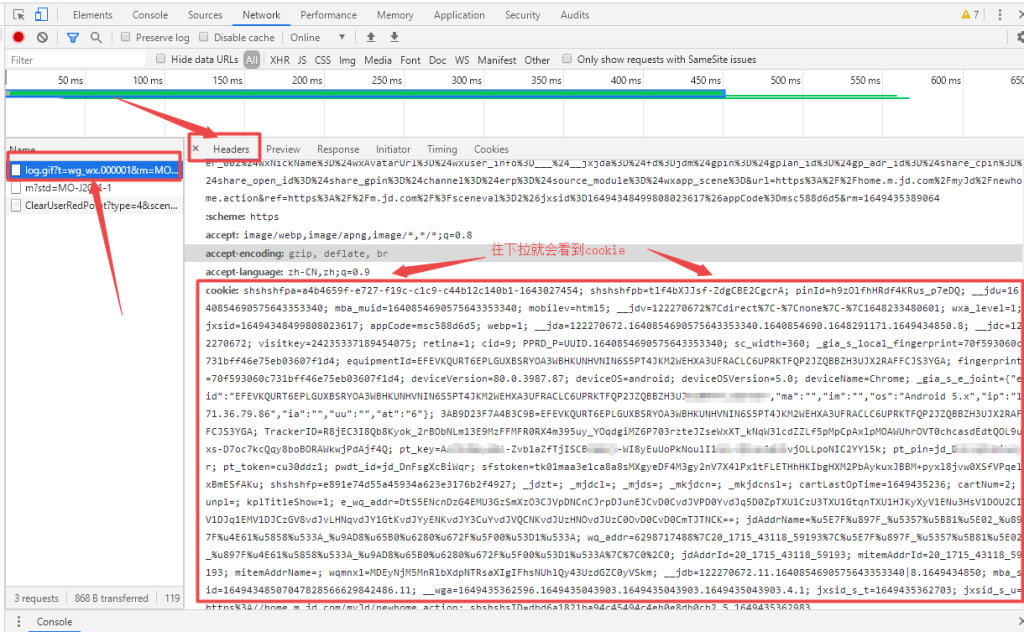The width and height of the screenshot is (1024, 632).
Task: Click in the Filter text field
Action: click(70, 60)
